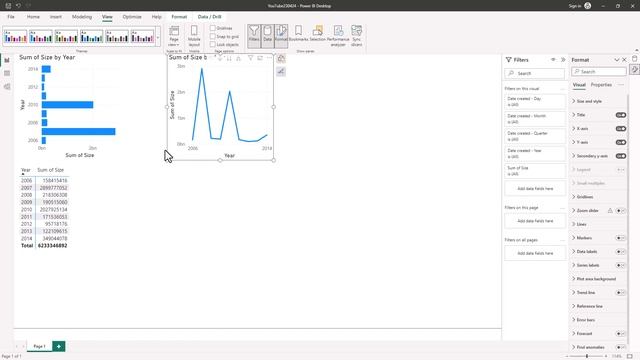This screenshot has width=640, height=360.
Task: Add a new page with the plus button
Action: tap(58, 346)
